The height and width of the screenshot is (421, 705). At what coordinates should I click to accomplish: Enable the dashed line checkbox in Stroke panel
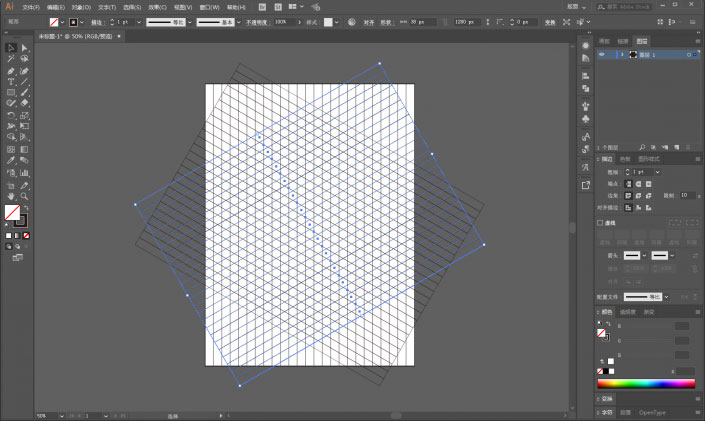pos(600,223)
